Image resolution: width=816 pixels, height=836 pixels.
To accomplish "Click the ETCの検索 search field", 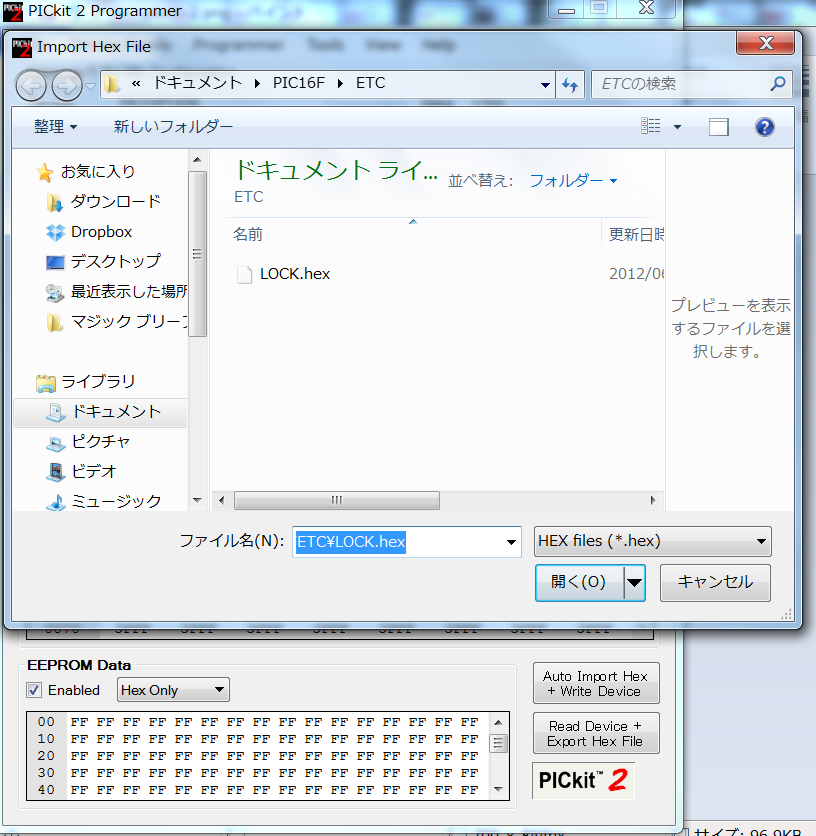I will click(x=691, y=84).
